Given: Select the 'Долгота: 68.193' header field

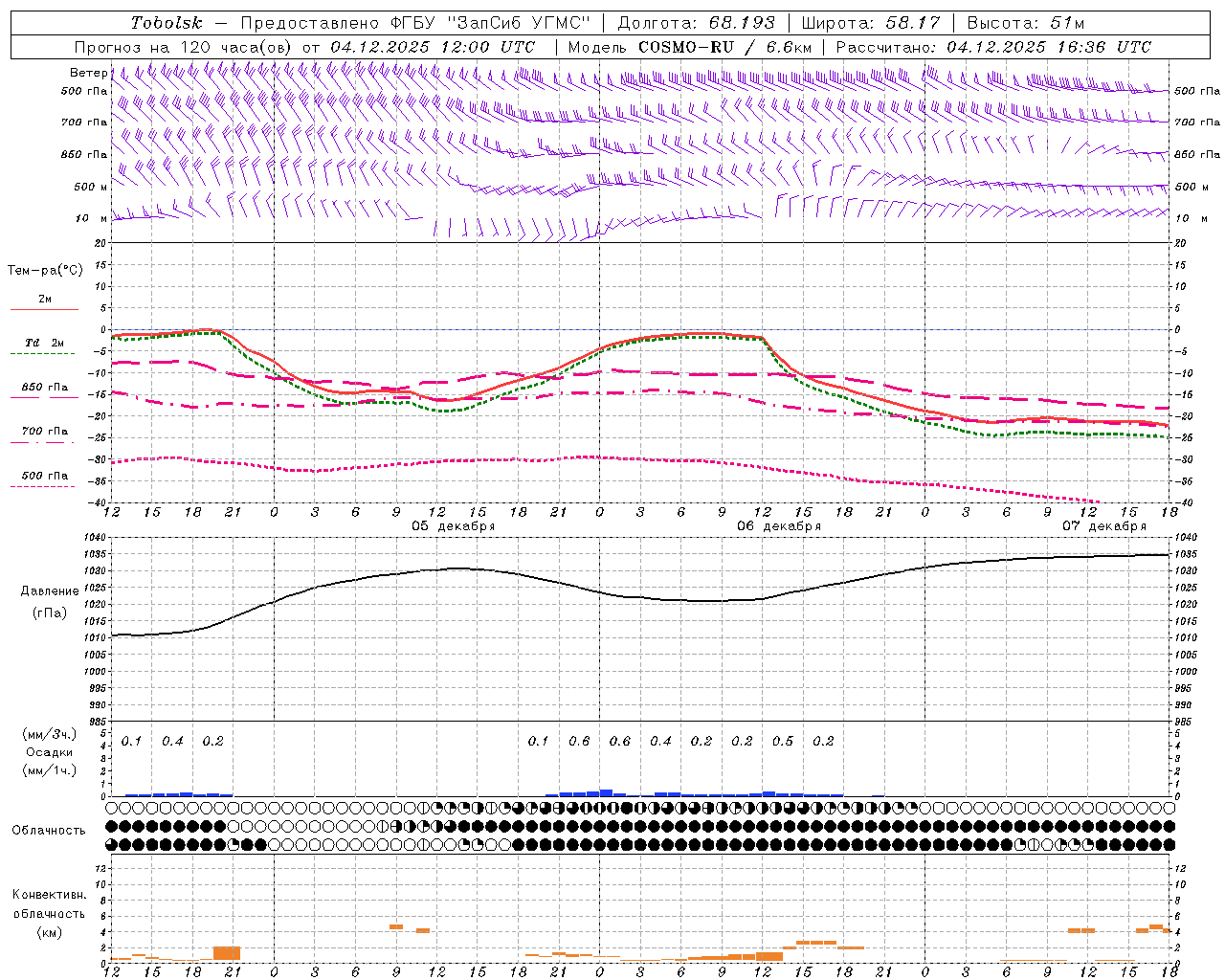Looking at the screenshot, I should click(x=696, y=23).
